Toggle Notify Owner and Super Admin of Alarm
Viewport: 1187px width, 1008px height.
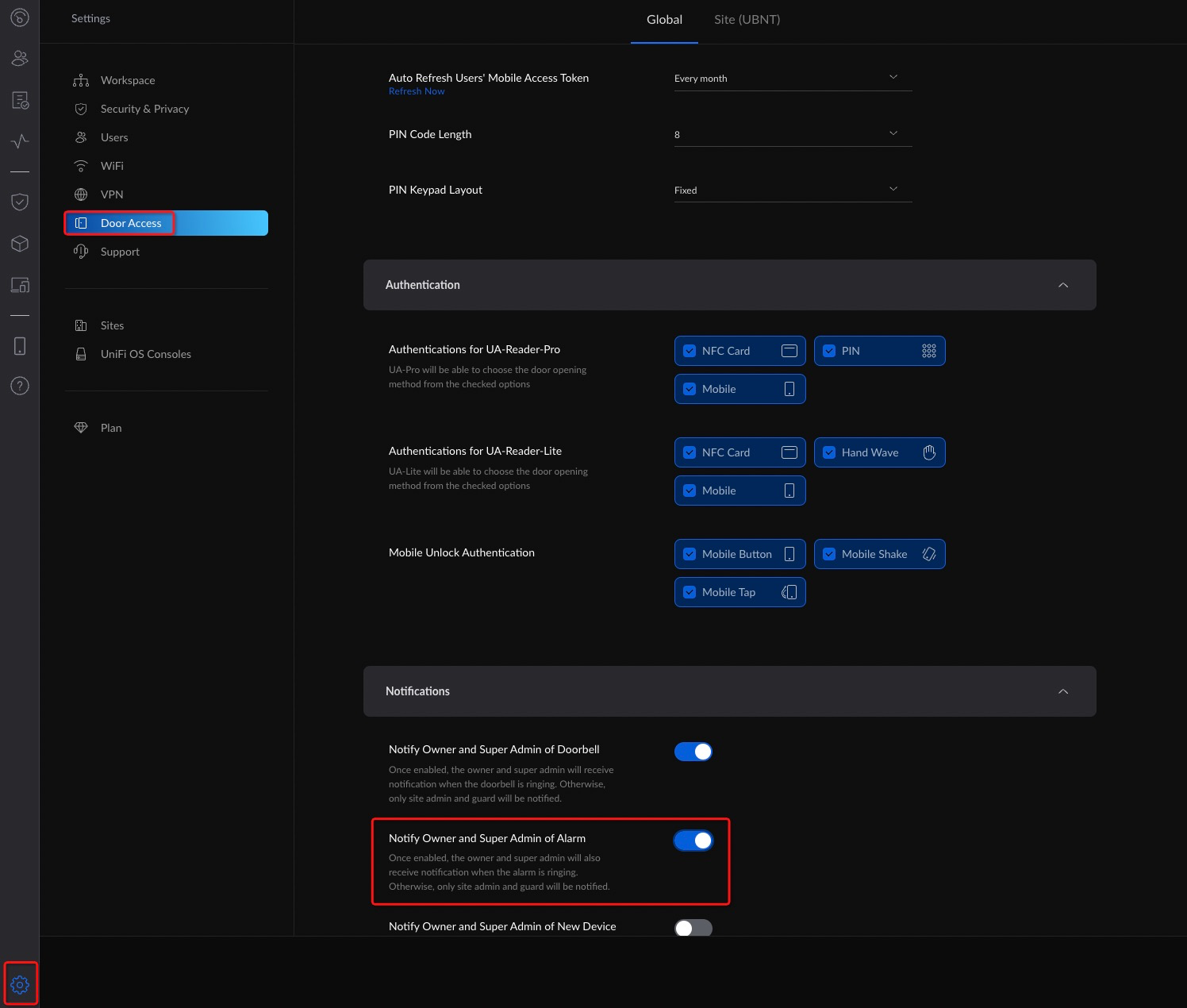click(x=693, y=841)
